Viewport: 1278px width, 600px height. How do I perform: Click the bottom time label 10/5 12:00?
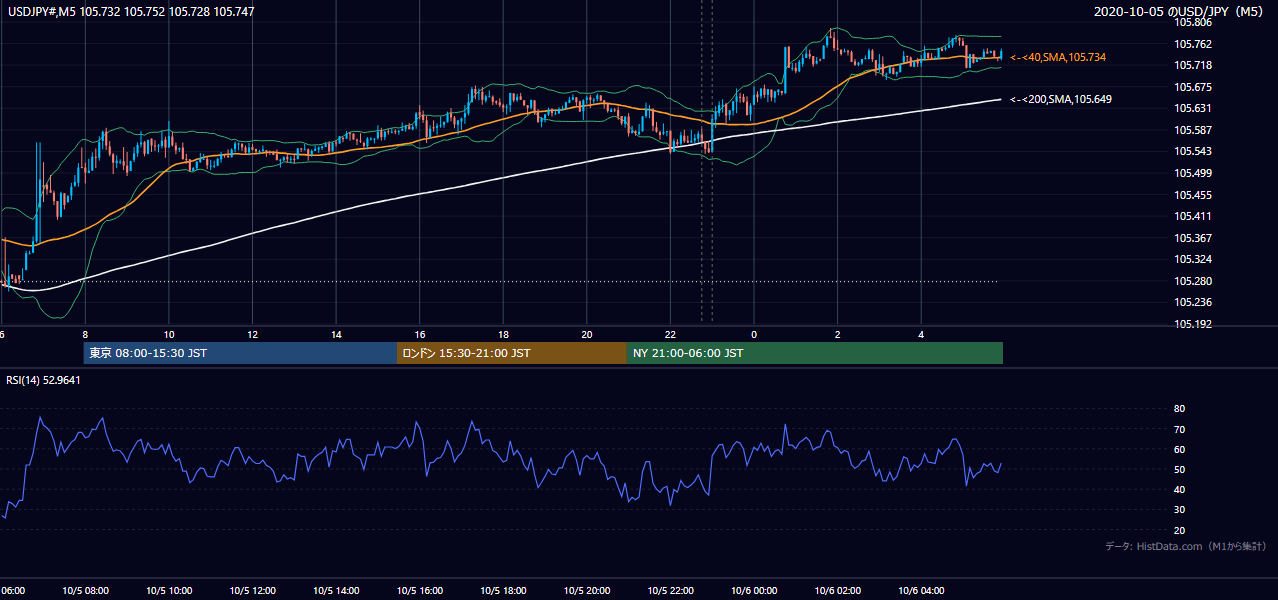tap(252, 591)
